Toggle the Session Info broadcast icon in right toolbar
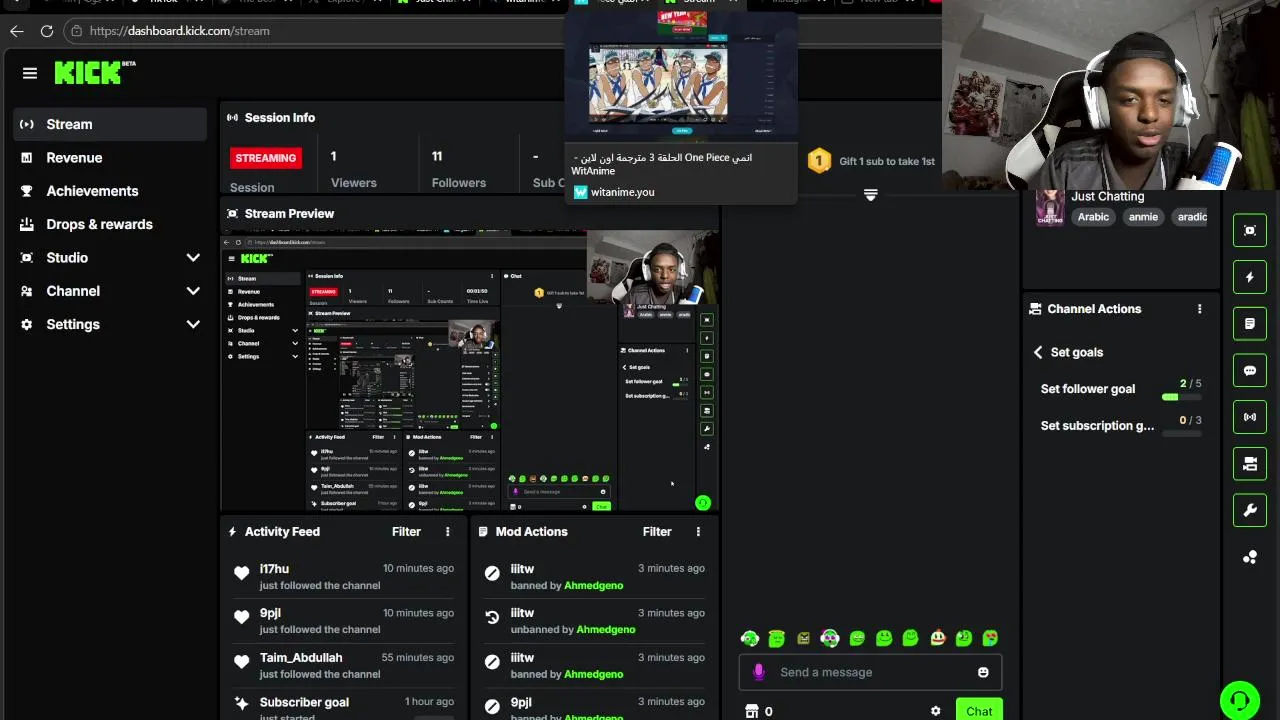The image size is (1280, 720). (1250, 417)
